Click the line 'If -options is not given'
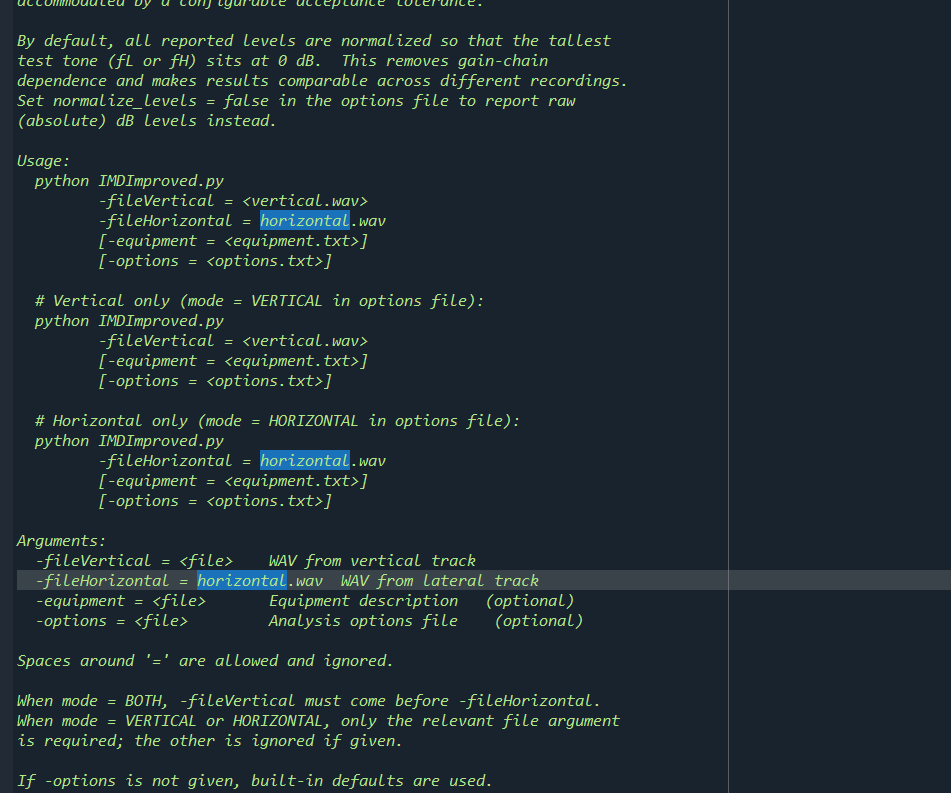This screenshot has height=793, width=951. (255, 781)
